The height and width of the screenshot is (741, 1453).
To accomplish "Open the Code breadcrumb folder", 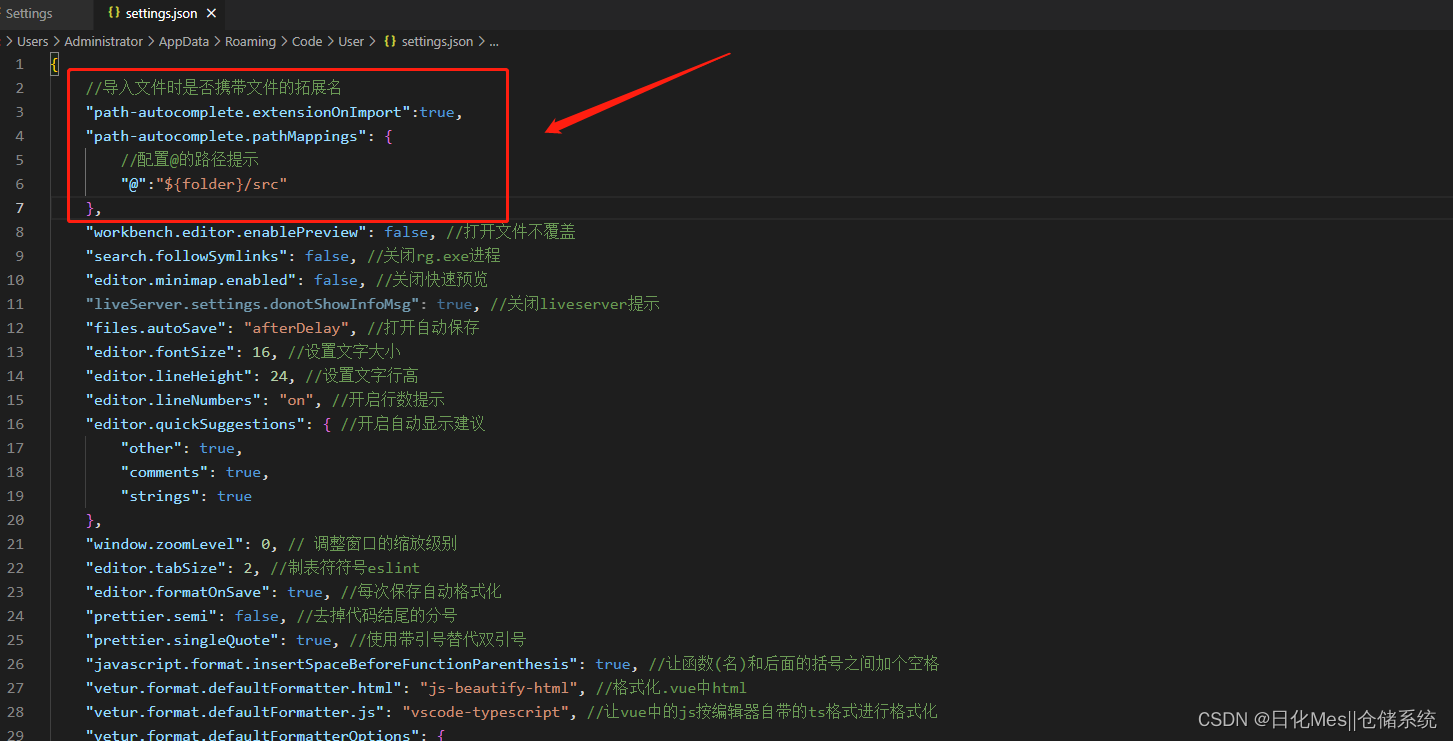I will point(307,42).
